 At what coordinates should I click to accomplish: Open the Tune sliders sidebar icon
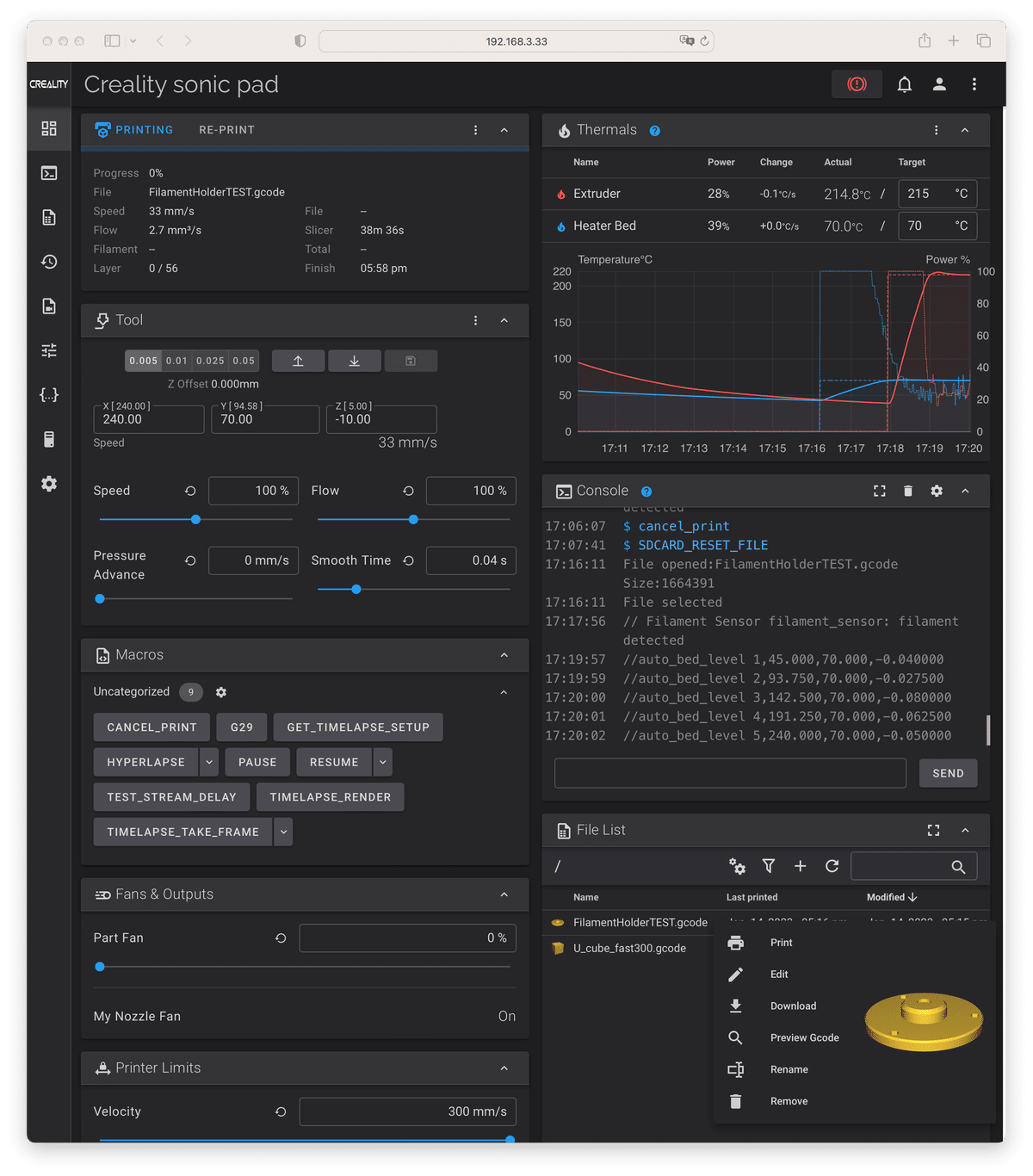[x=49, y=350]
